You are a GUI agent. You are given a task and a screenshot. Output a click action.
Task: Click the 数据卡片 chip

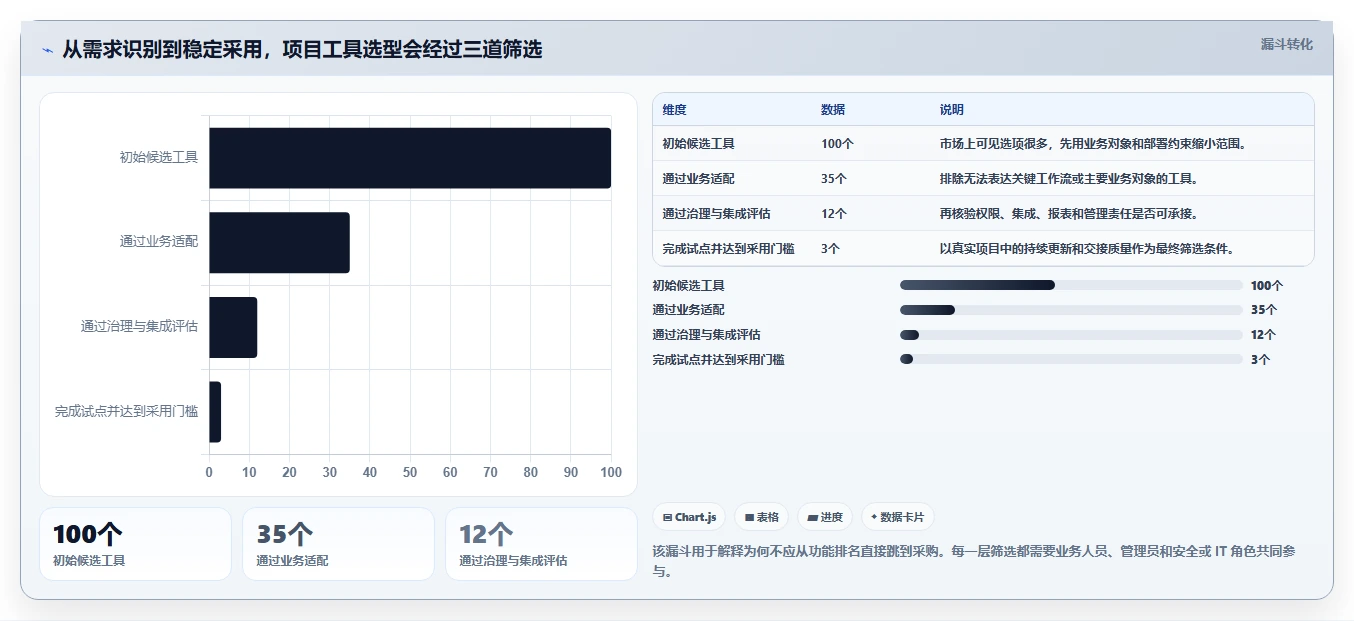point(898,517)
